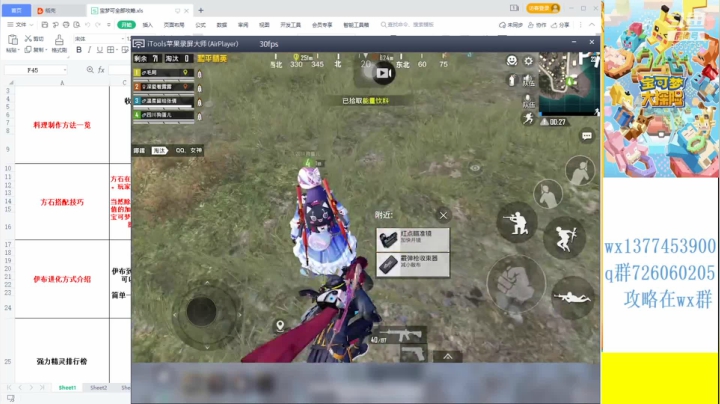Click the 分享 share button

click(560, 25)
